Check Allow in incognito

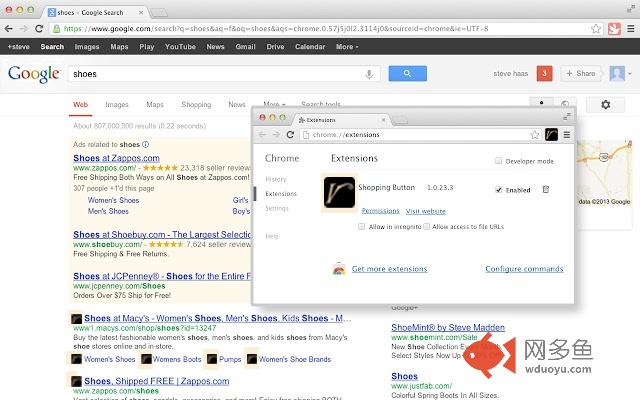point(362,227)
